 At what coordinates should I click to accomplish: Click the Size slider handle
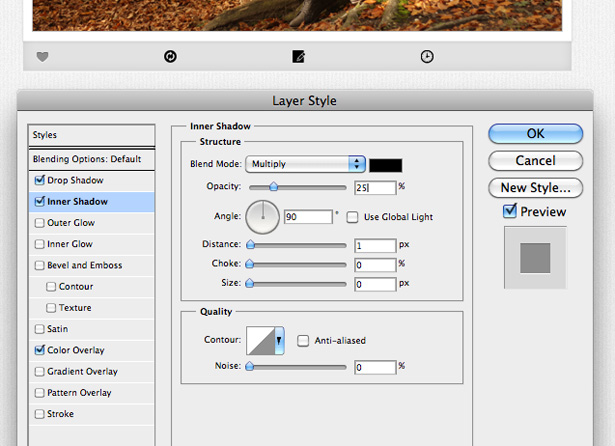249,283
